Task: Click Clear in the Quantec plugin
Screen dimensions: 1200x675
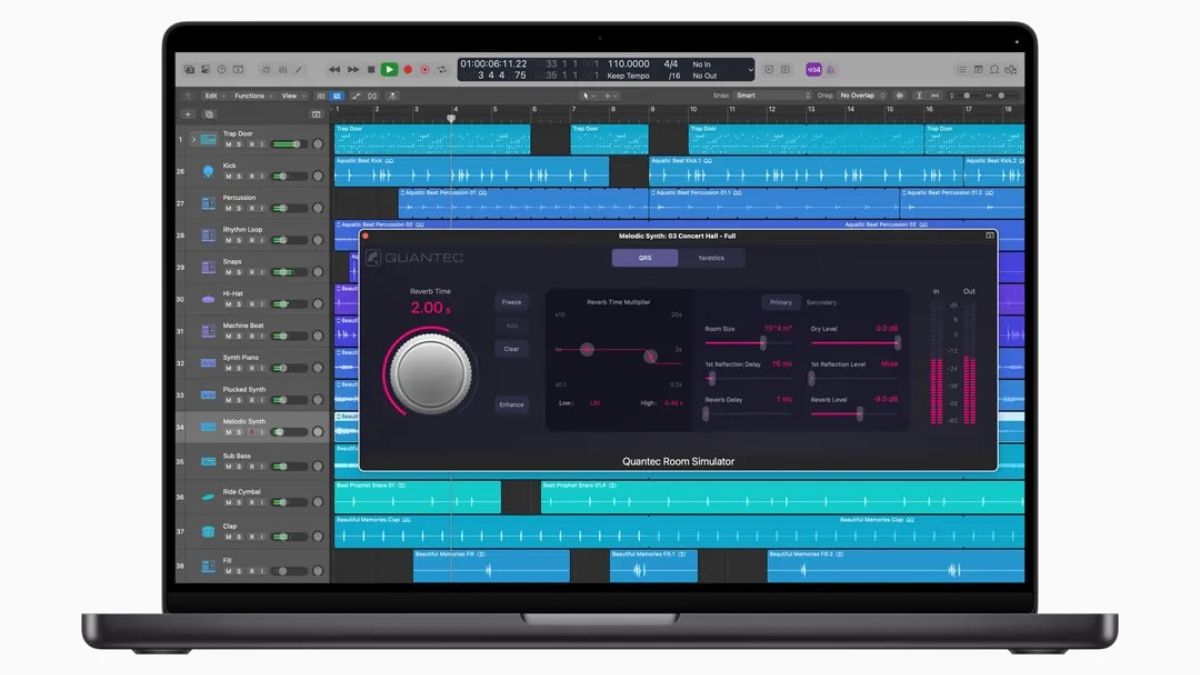Action: [x=511, y=350]
